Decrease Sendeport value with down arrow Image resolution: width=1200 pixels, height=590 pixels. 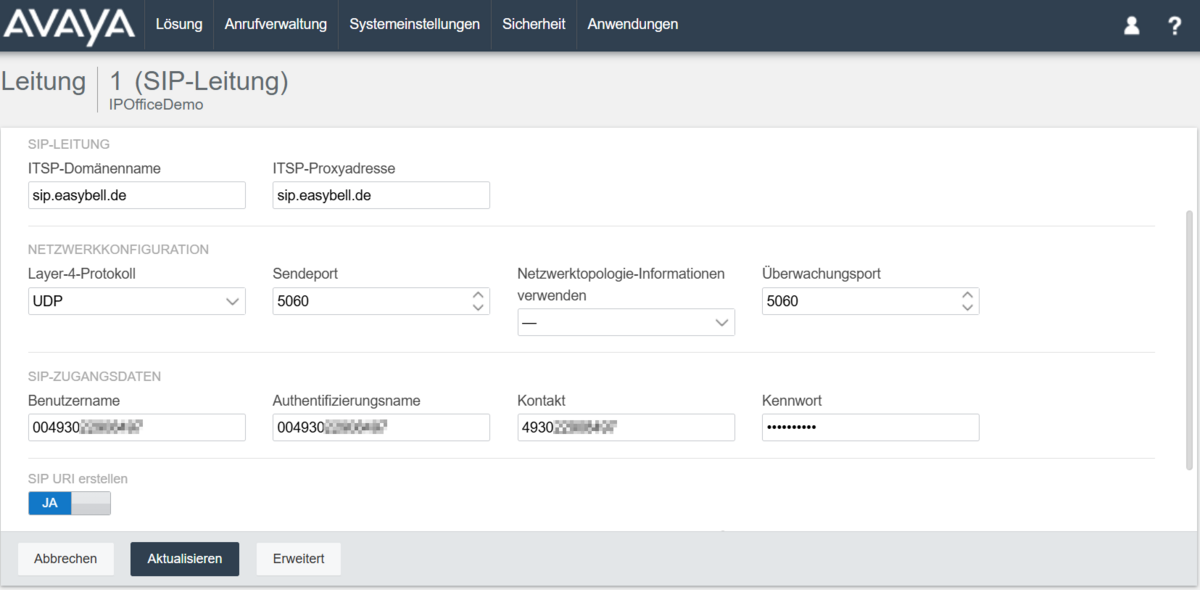478,308
